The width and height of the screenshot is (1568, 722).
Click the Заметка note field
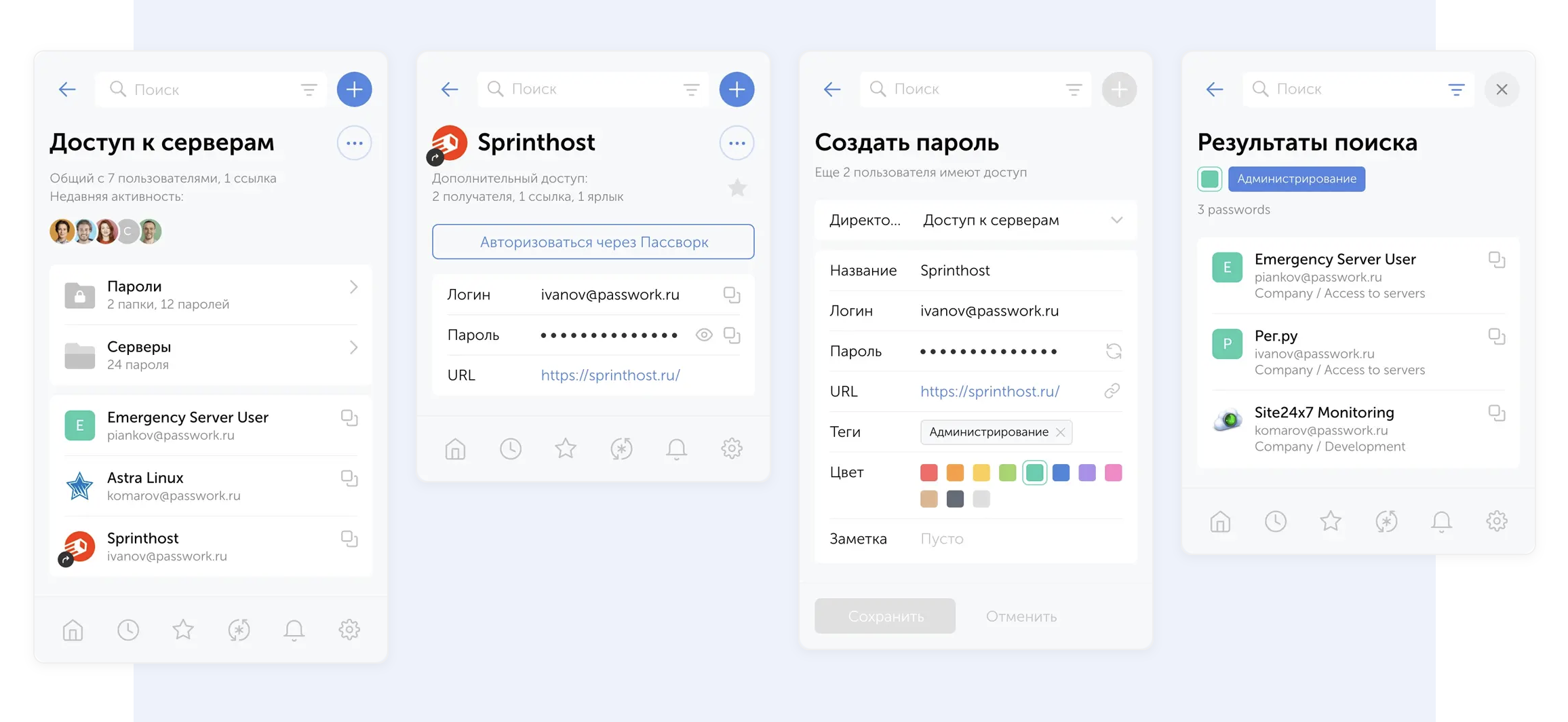(1017, 539)
